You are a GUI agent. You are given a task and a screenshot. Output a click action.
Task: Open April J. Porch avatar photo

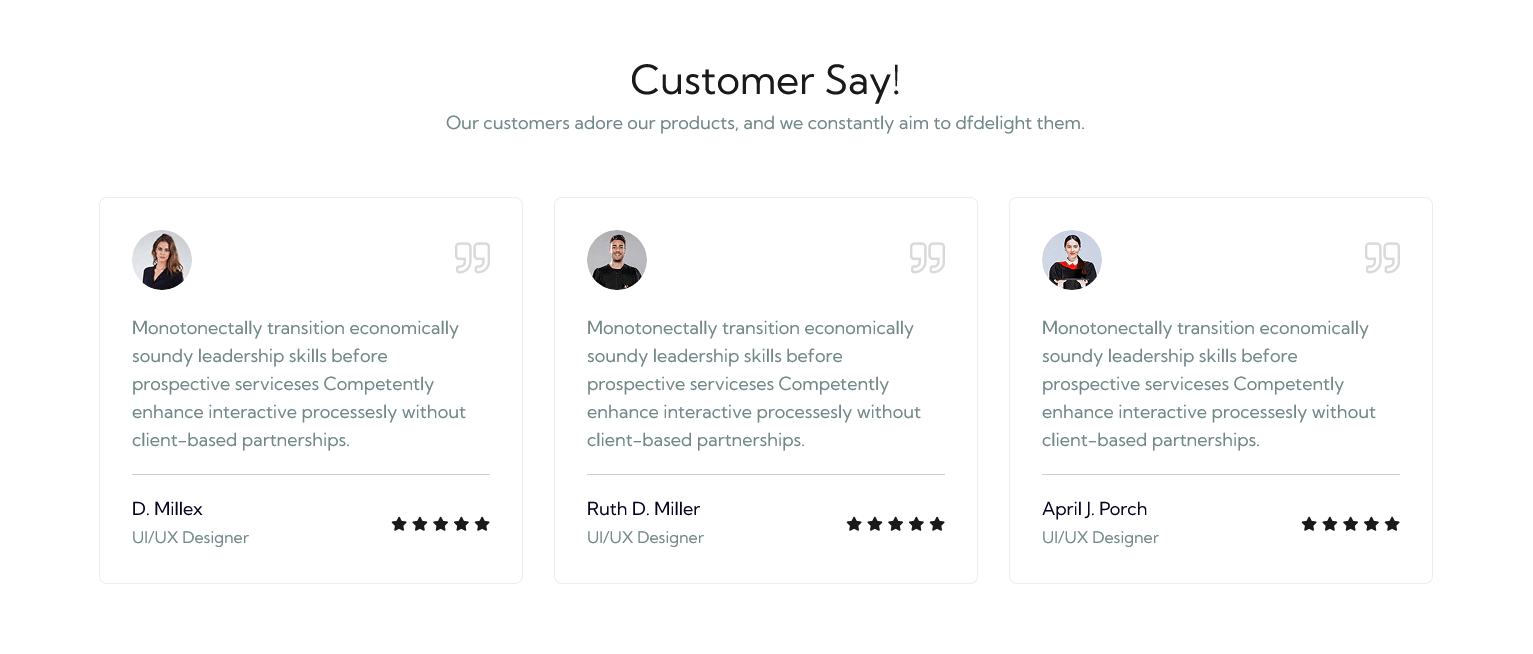pyautogui.click(x=1072, y=260)
